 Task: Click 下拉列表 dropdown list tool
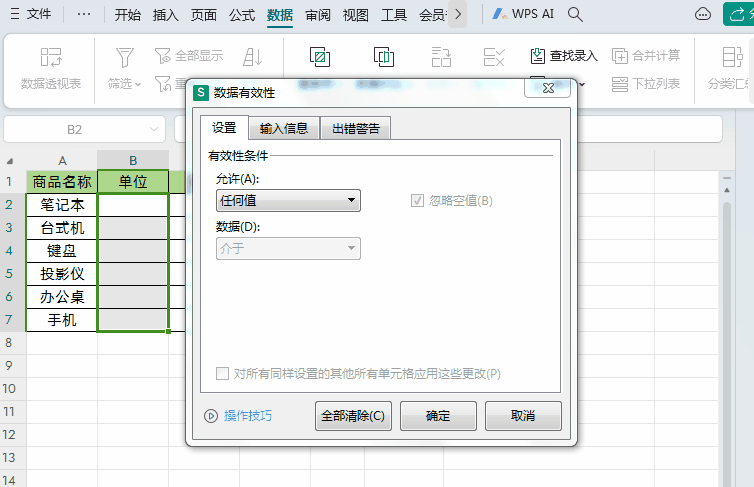pos(646,84)
